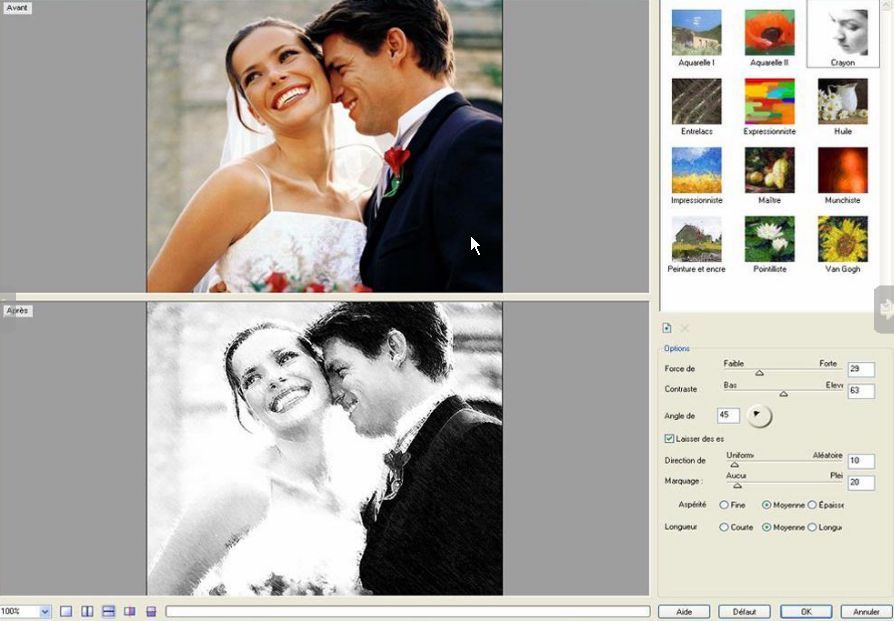
Task: Expand the side panel tab on right edge
Action: click(x=884, y=310)
